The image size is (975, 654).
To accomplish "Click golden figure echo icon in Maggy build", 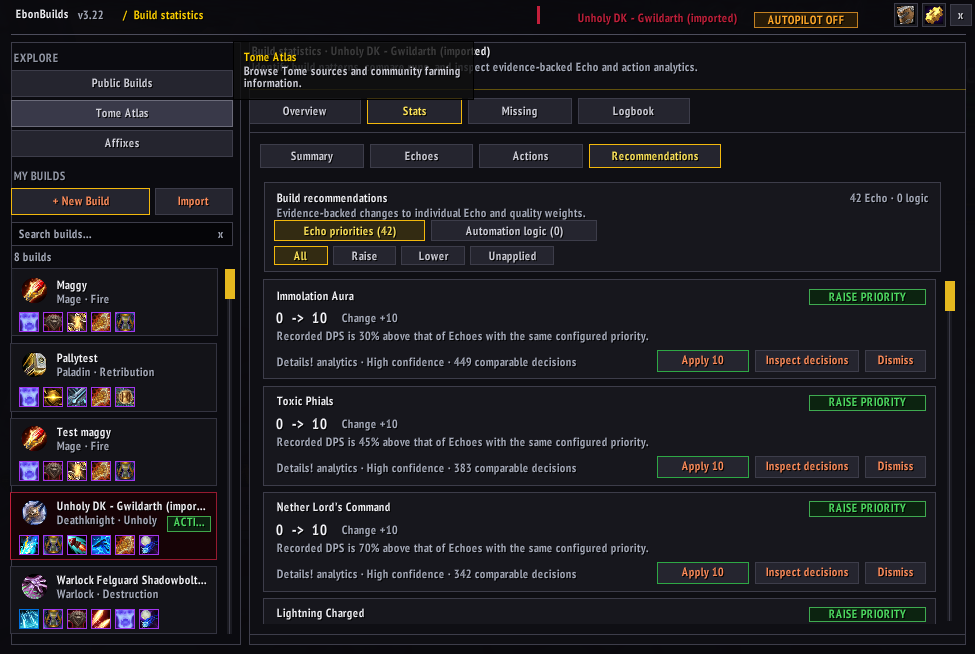I will (x=77, y=322).
